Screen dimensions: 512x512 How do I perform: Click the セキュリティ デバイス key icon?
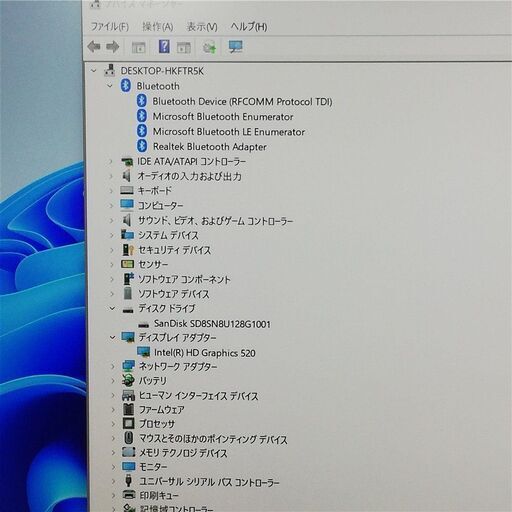pyautogui.click(x=128, y=250)
